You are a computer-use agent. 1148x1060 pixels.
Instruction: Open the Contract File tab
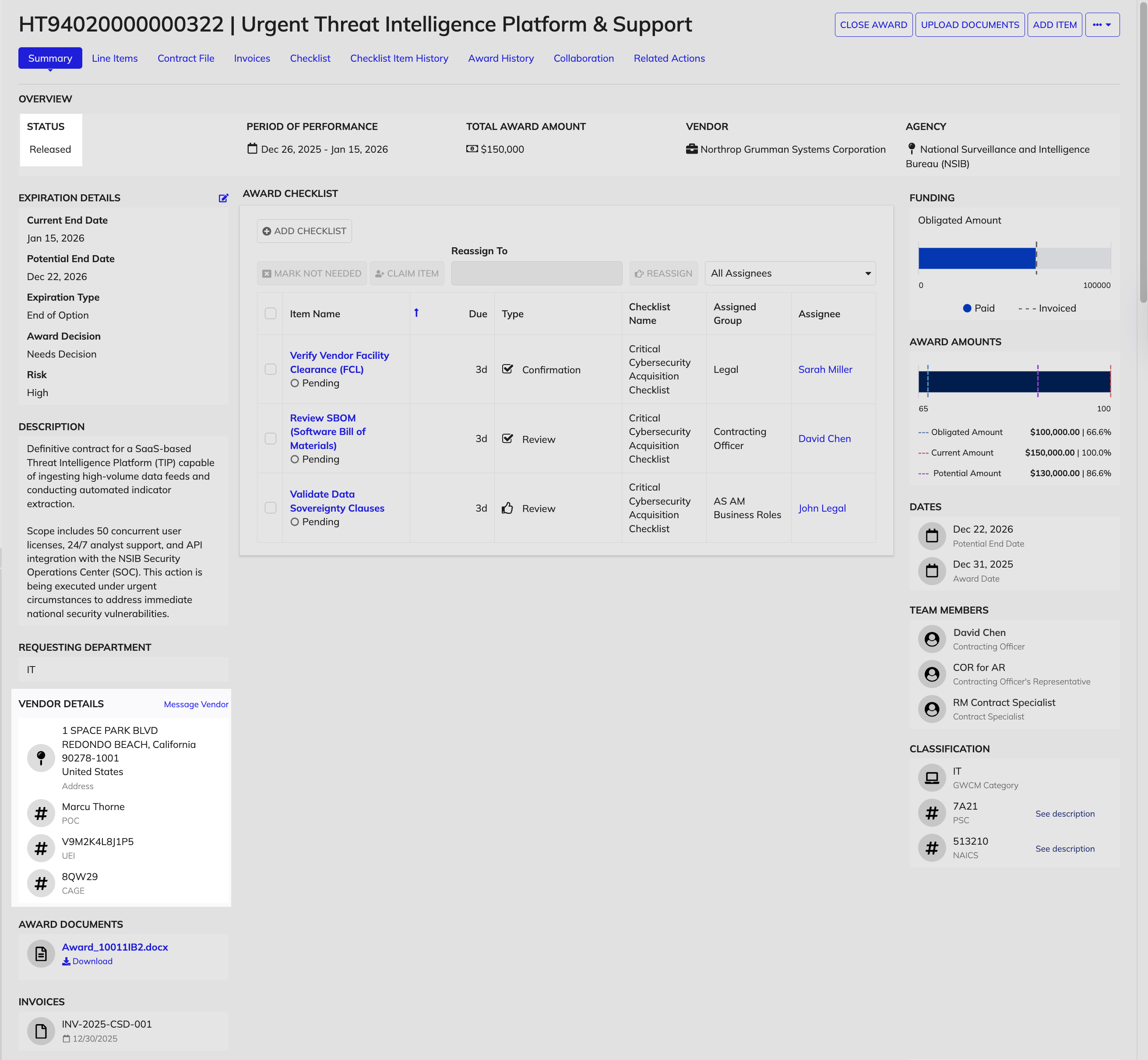coord(186,58)
